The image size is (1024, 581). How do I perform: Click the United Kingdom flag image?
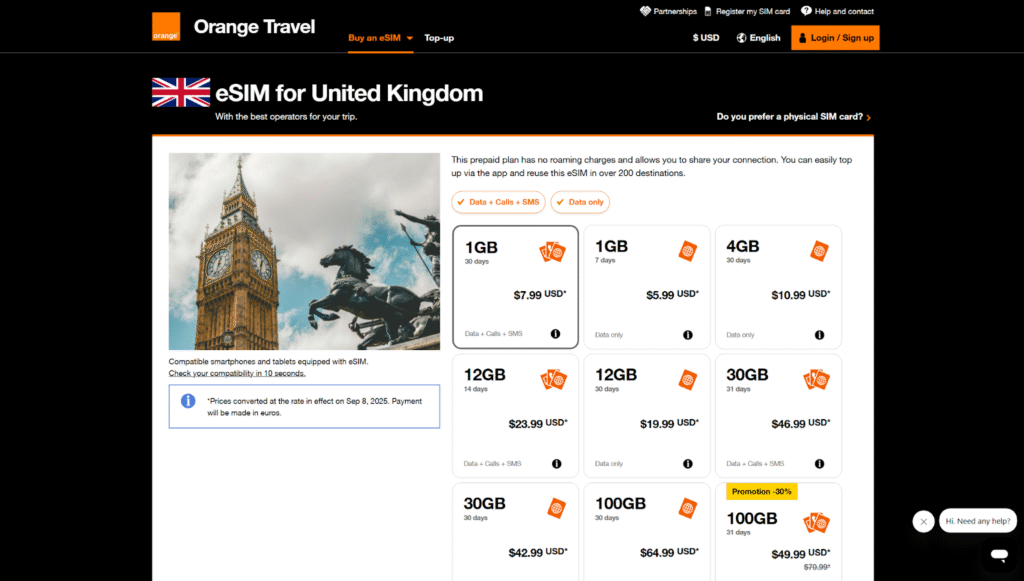coord(181,92)
